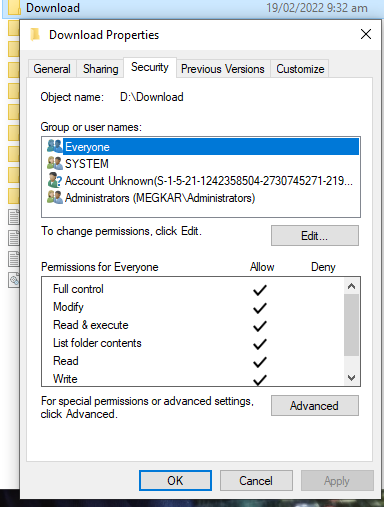Click the List folder contents Allow checkmark
The width and height of the screenshot is (384, 507).
click(260, 344)
